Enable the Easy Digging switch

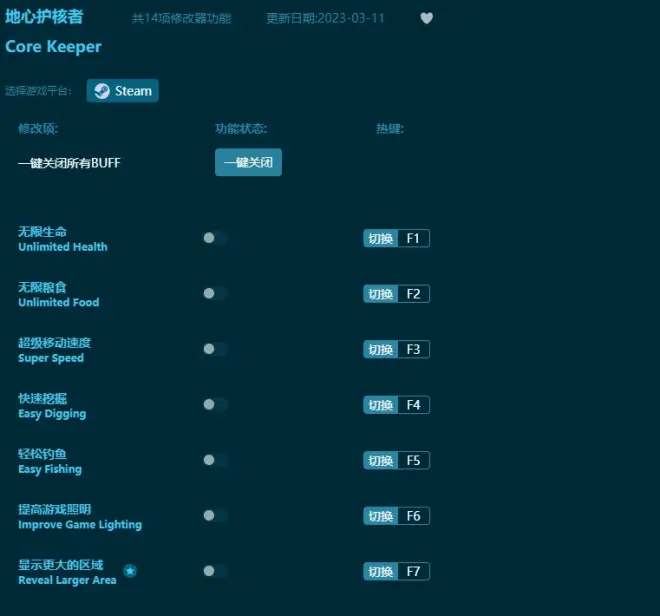pos(214,405)
